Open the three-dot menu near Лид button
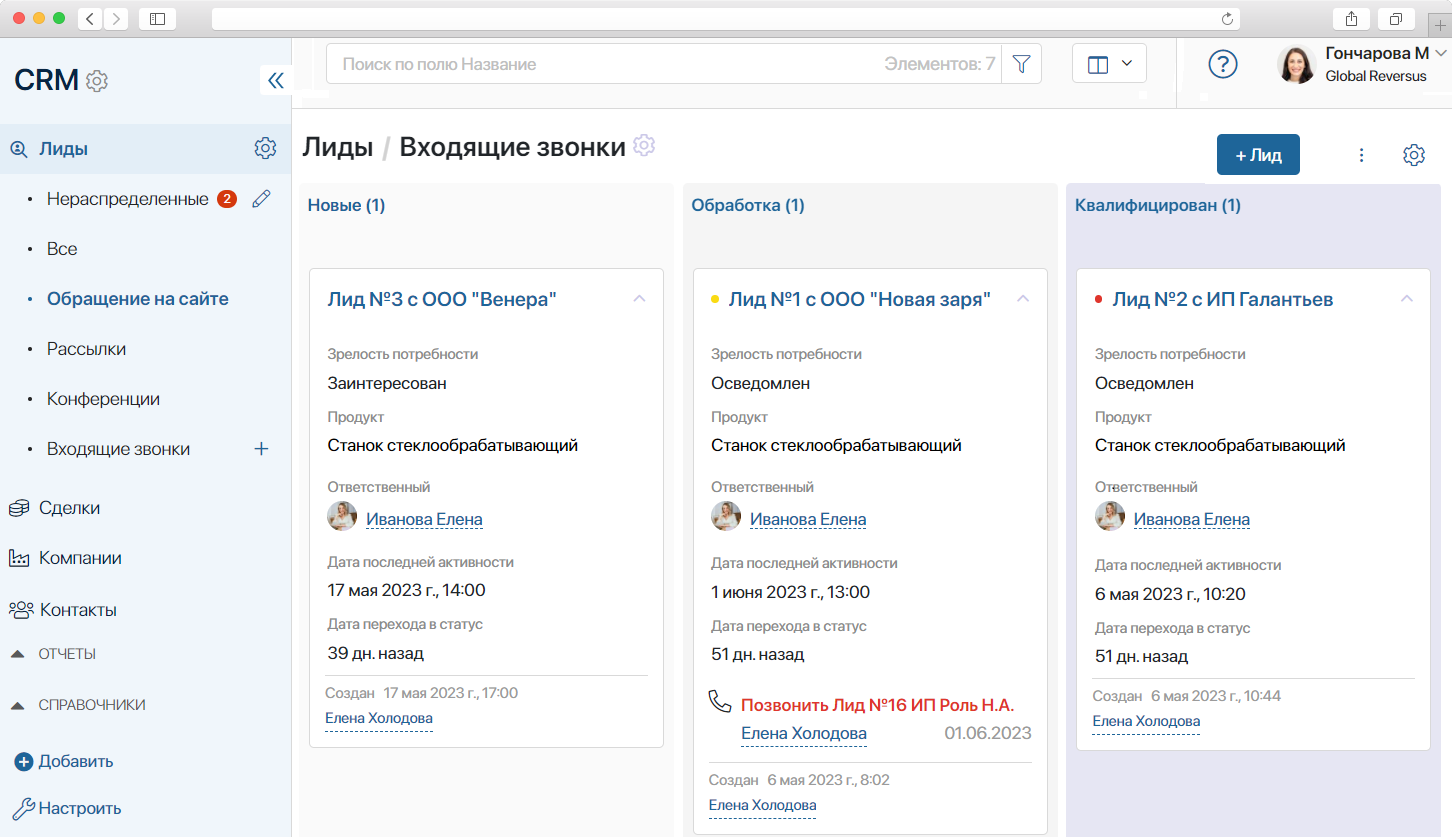 [1361, 155]
